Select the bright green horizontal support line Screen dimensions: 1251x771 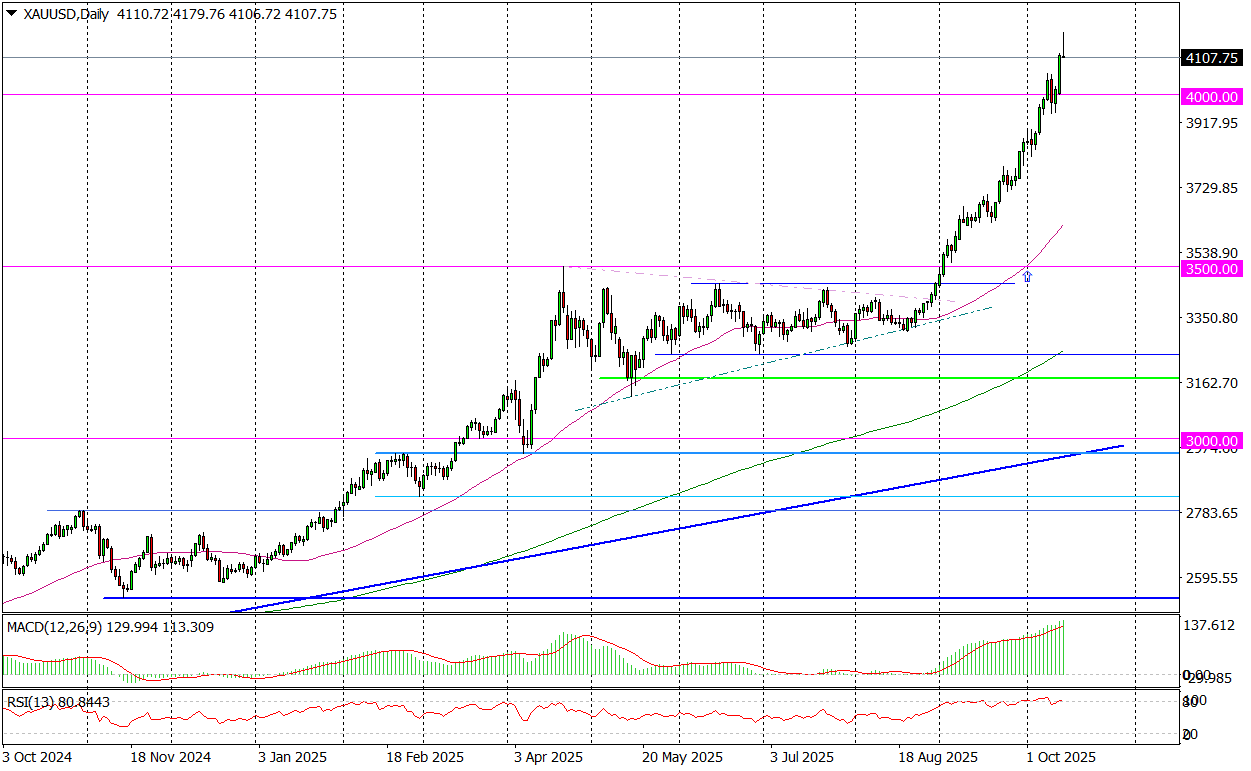(880, 378)
